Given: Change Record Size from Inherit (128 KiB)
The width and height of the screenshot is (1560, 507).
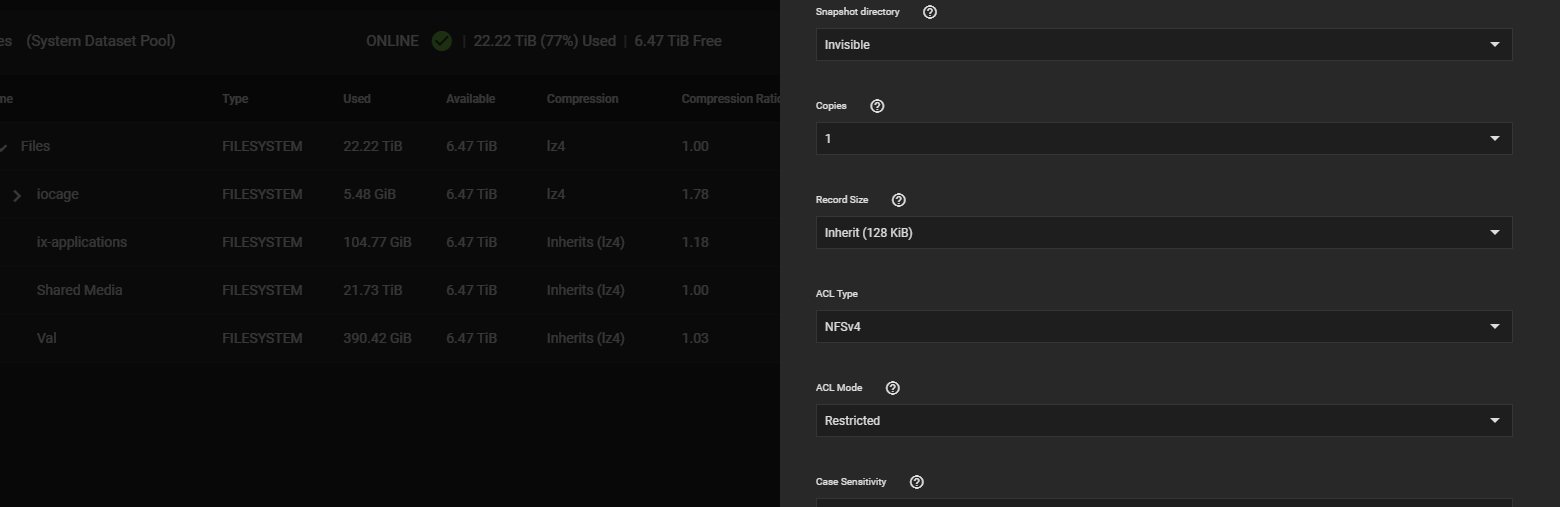Looking at the screenshot, I should (1164, 233).
